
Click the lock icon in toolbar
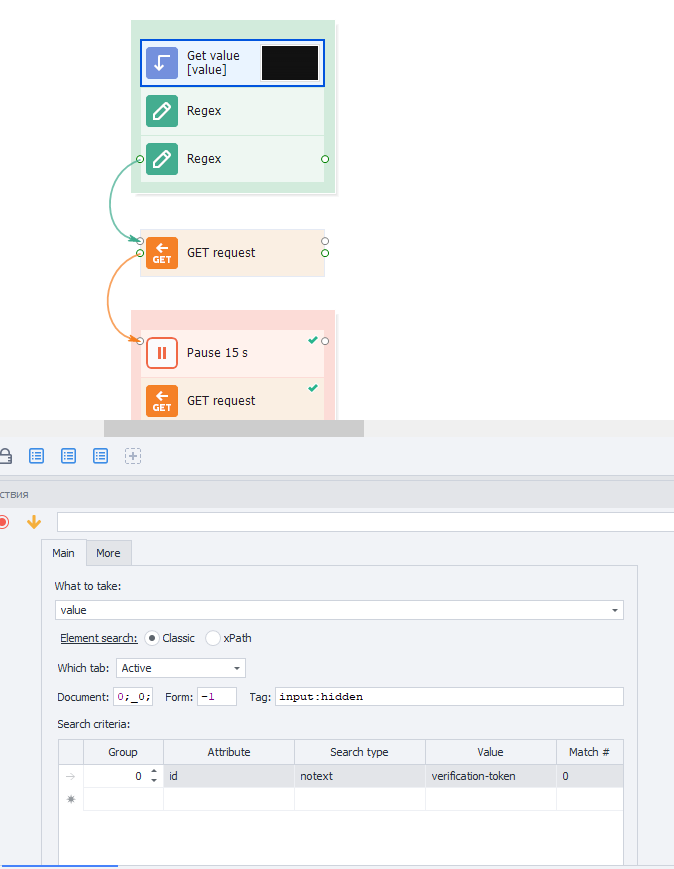(x=6, y=456)
